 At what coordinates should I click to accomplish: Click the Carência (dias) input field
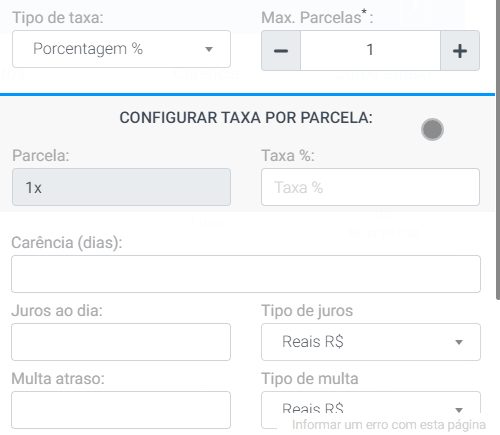246,274
